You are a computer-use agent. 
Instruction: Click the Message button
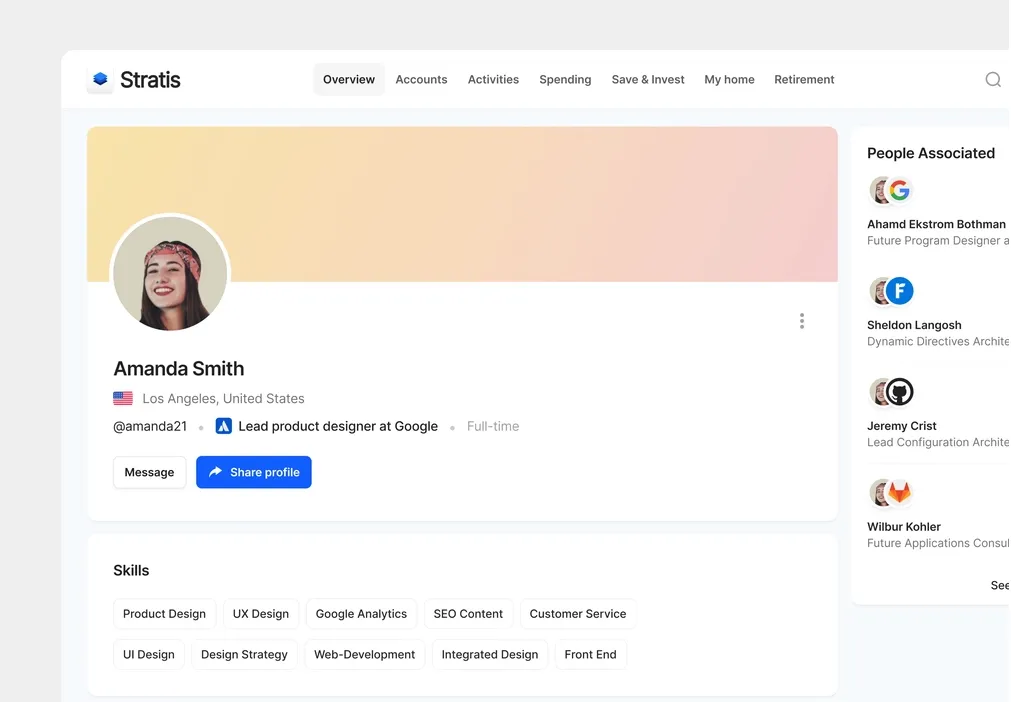tap(149, 472)
